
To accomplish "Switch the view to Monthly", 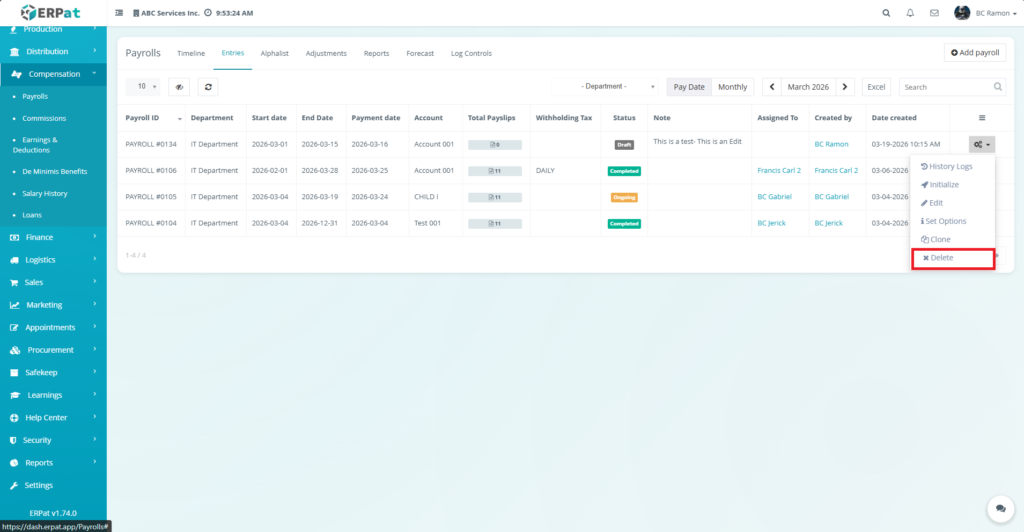I will [x=732, y=87].
